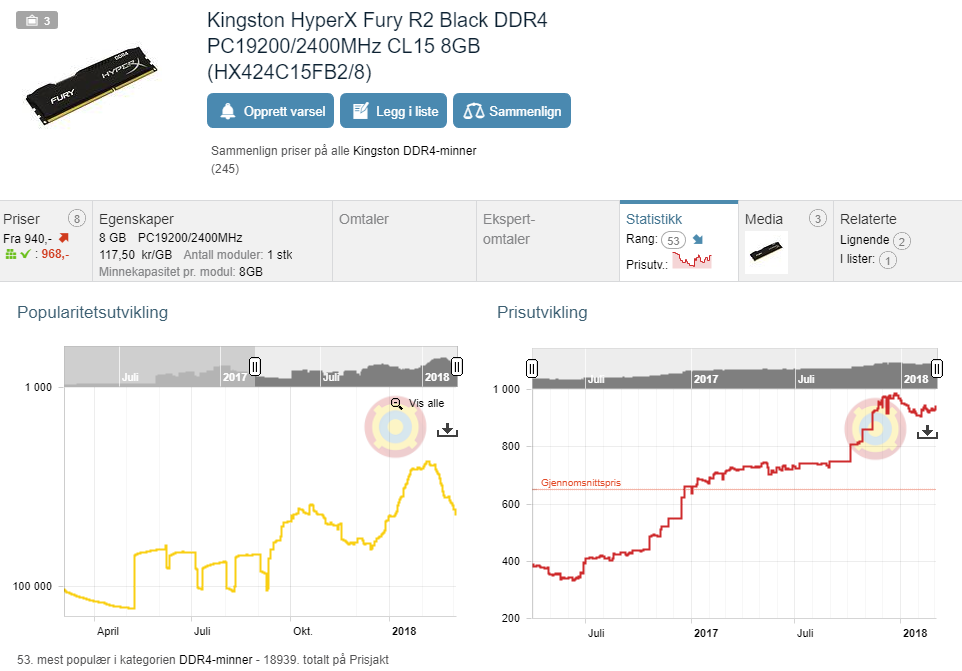Image resolution: width=962 pixels, height=671 pixels.
Task: Click the rank badge showing 53
Action: pos(673,240)
